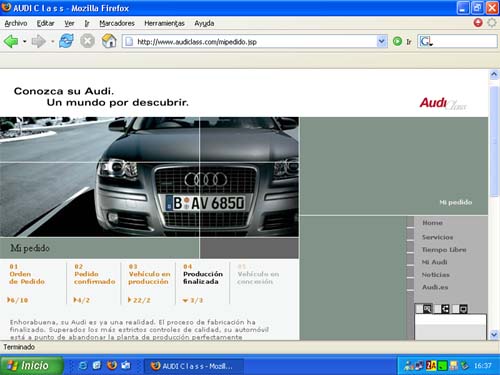
Task: Open the Tiempo Libre sidebar link
Action: pos(444,250)
